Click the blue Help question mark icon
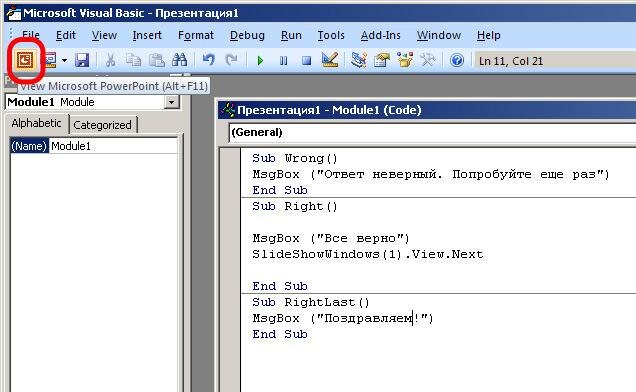 coord(457,61)
